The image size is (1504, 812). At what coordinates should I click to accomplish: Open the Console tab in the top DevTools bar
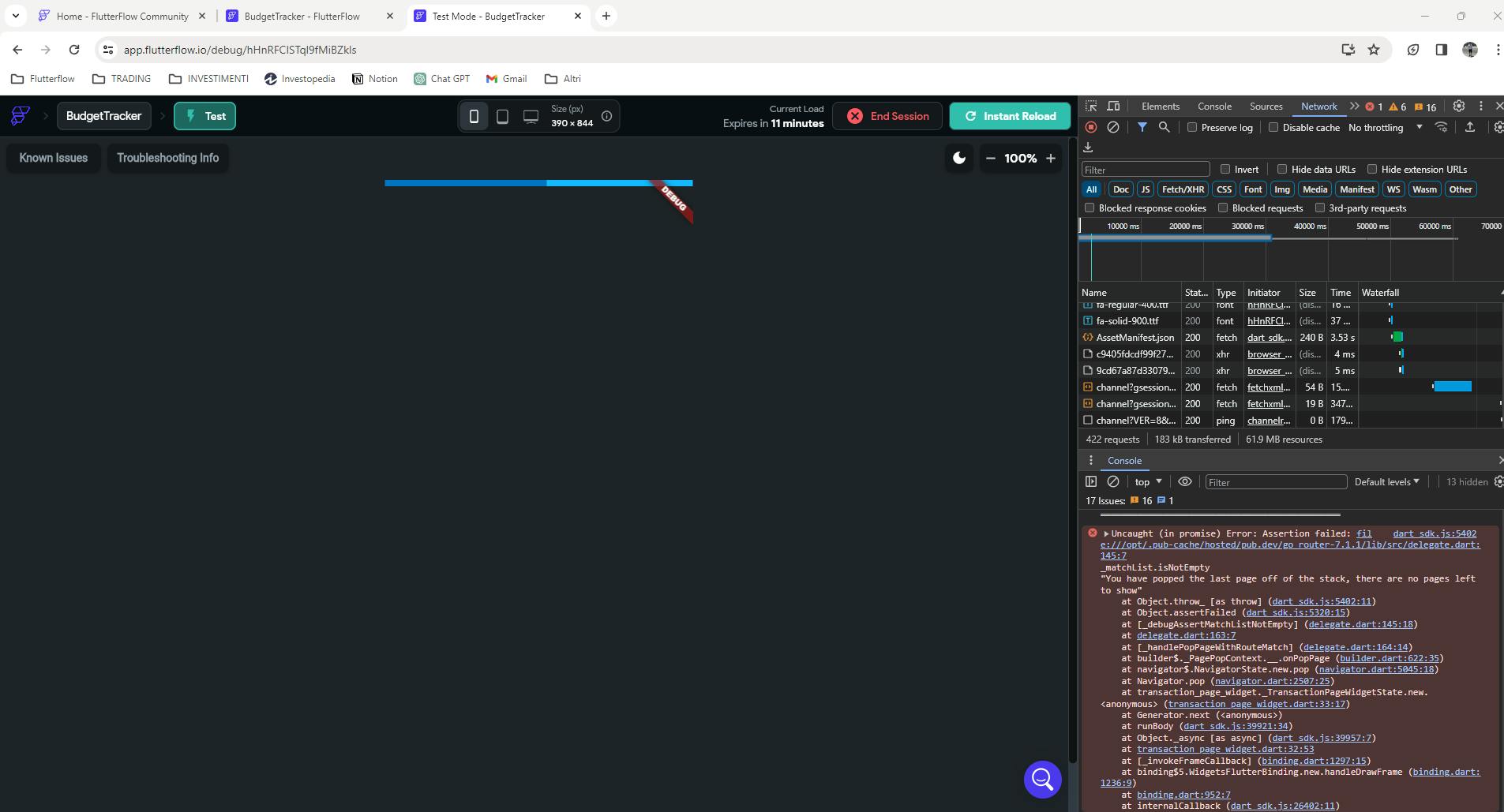(1214, 107)
